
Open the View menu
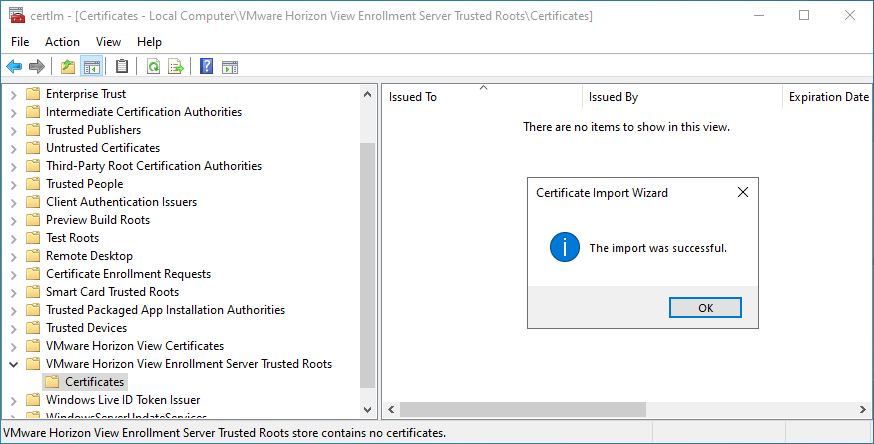(x=108, y=42)
